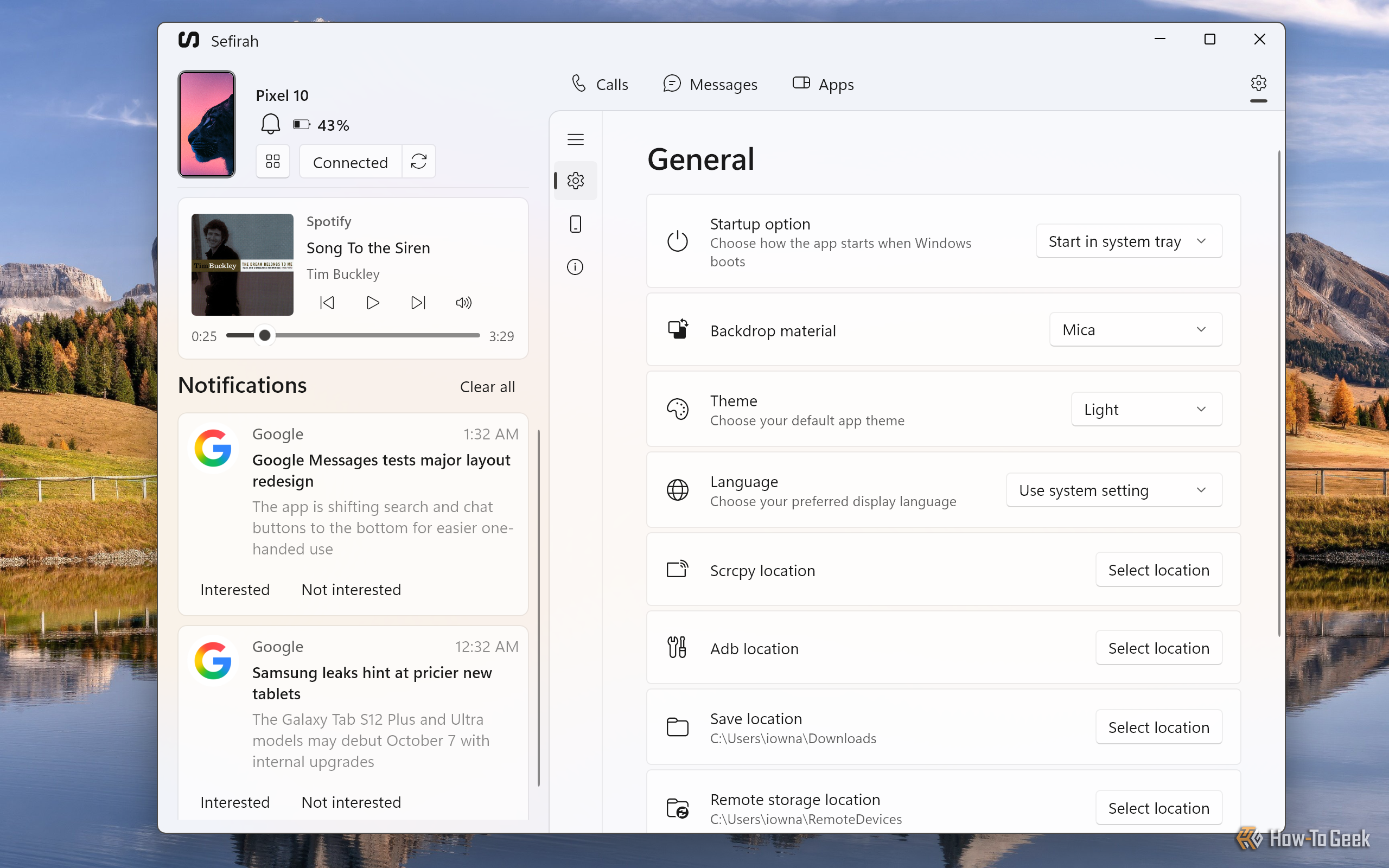Click the Spotify track progress slider

pos(353,335)
